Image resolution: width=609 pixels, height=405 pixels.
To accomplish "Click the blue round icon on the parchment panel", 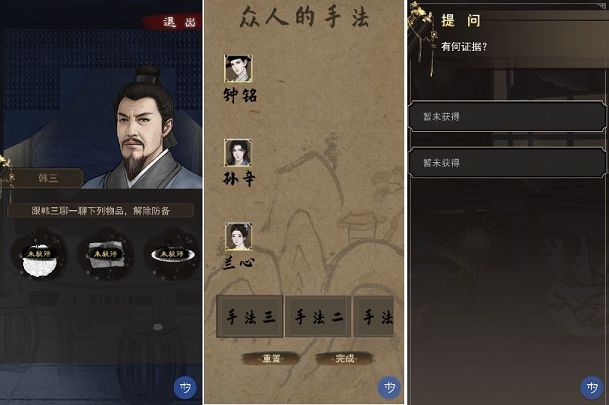I will click(x=389, y=388).
